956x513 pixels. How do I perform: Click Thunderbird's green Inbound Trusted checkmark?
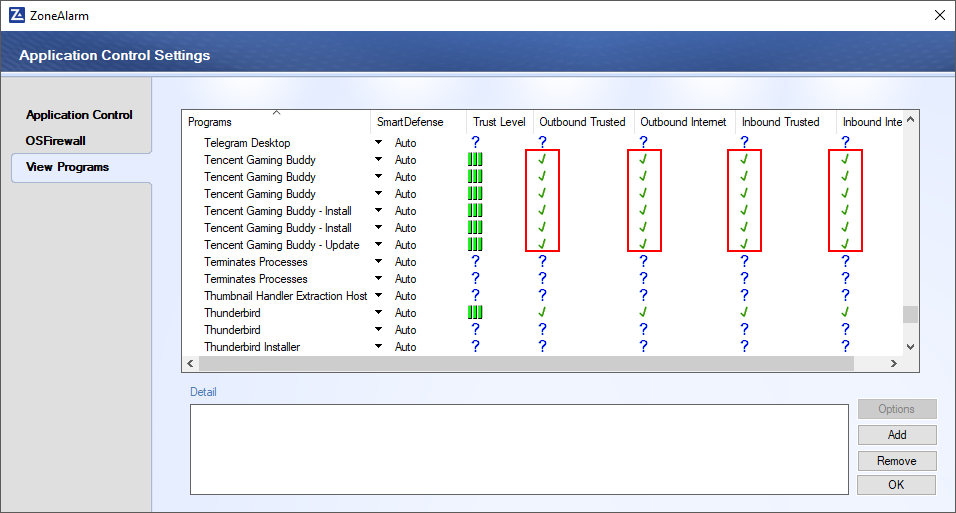tap(744, 312)
